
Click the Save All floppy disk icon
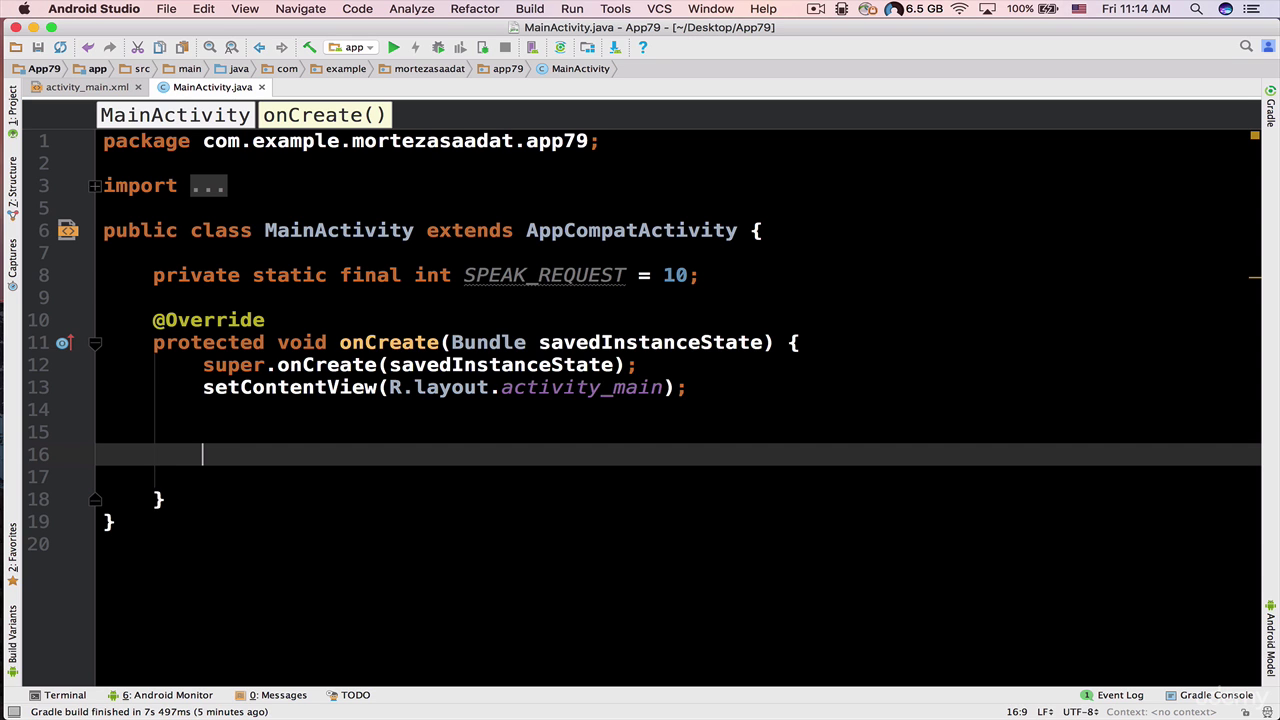coord(38,47)
